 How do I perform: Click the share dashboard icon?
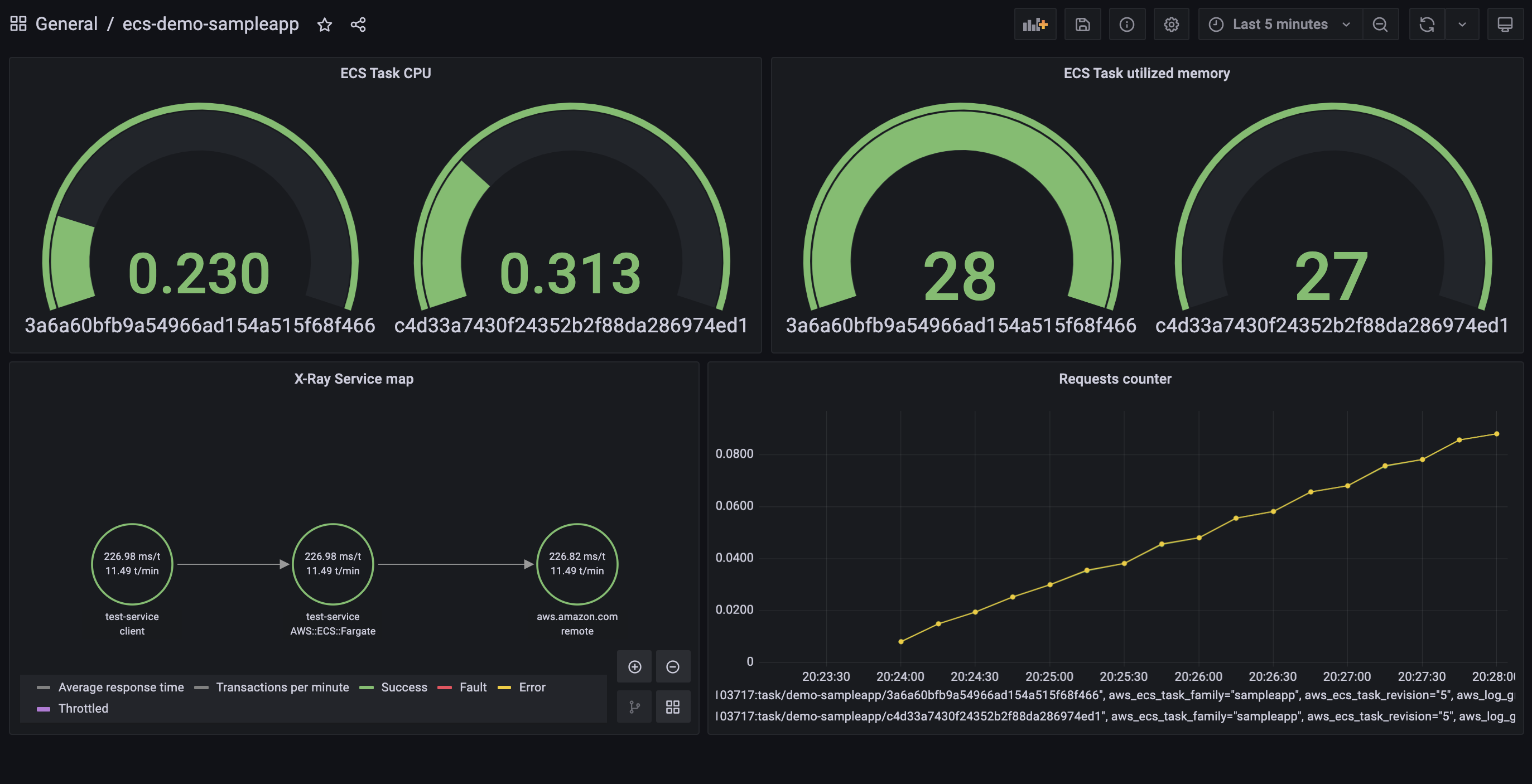pyautogui.click(x=359, y=25)
